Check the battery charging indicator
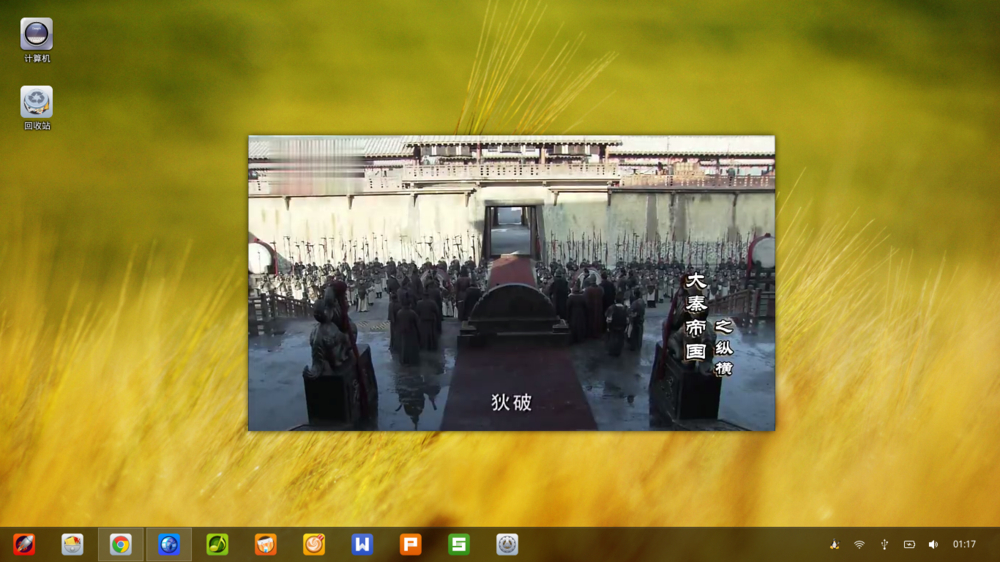 point(909,544)
